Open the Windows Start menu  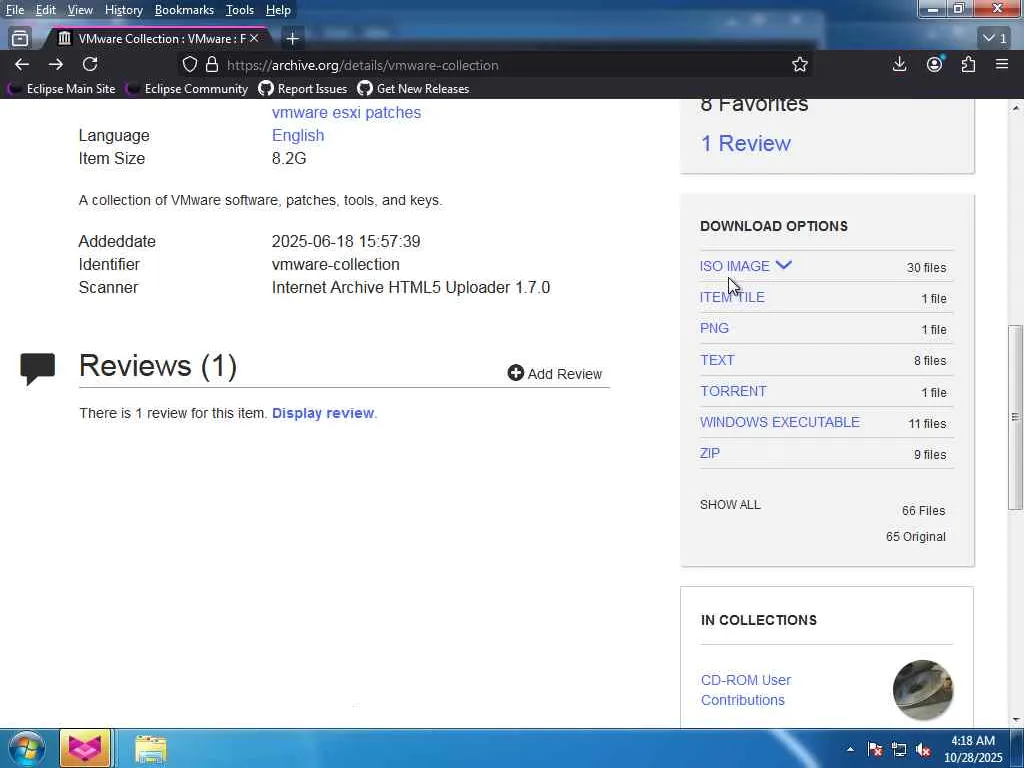click(x=27, y=748)
